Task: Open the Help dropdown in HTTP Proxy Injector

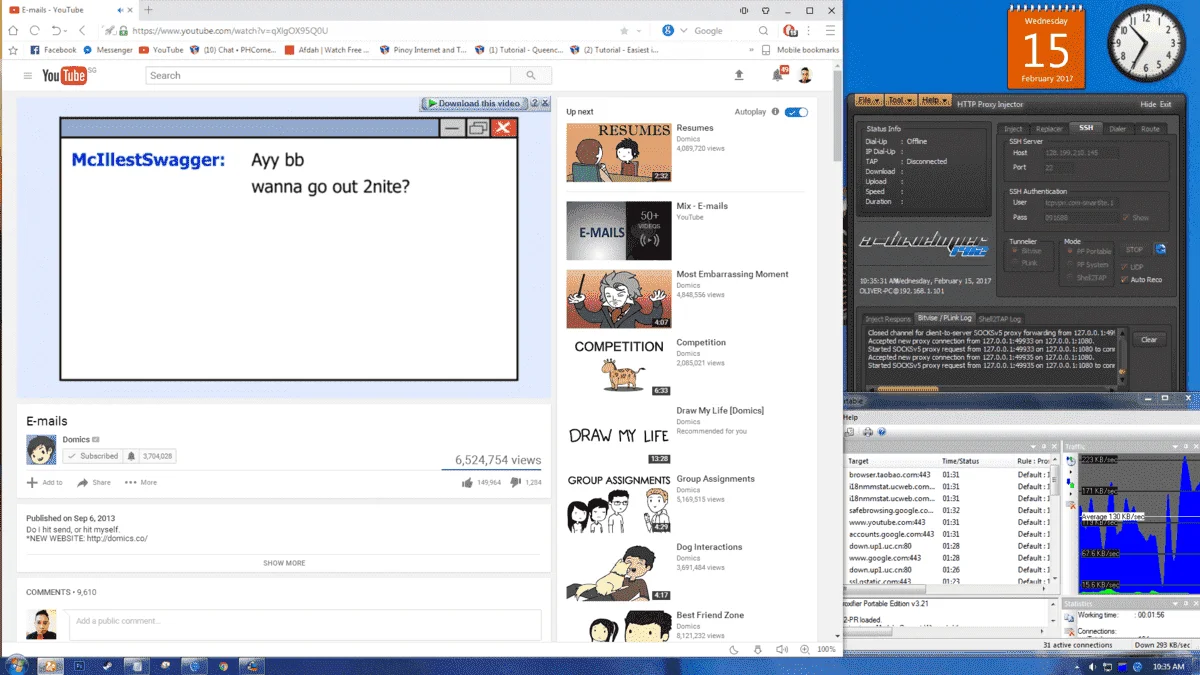Action: [x=934, y=100]
